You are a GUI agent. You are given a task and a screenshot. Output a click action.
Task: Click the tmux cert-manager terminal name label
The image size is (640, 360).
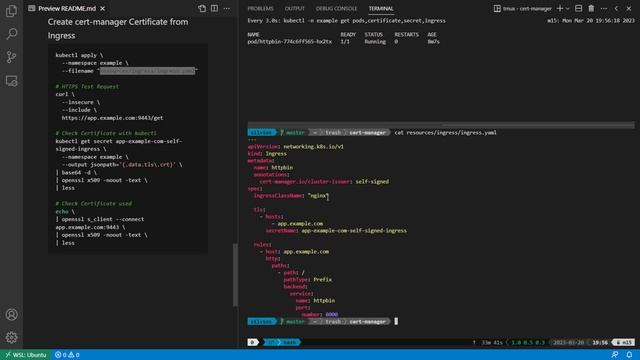pyautogui.click(x=527, y=9)
